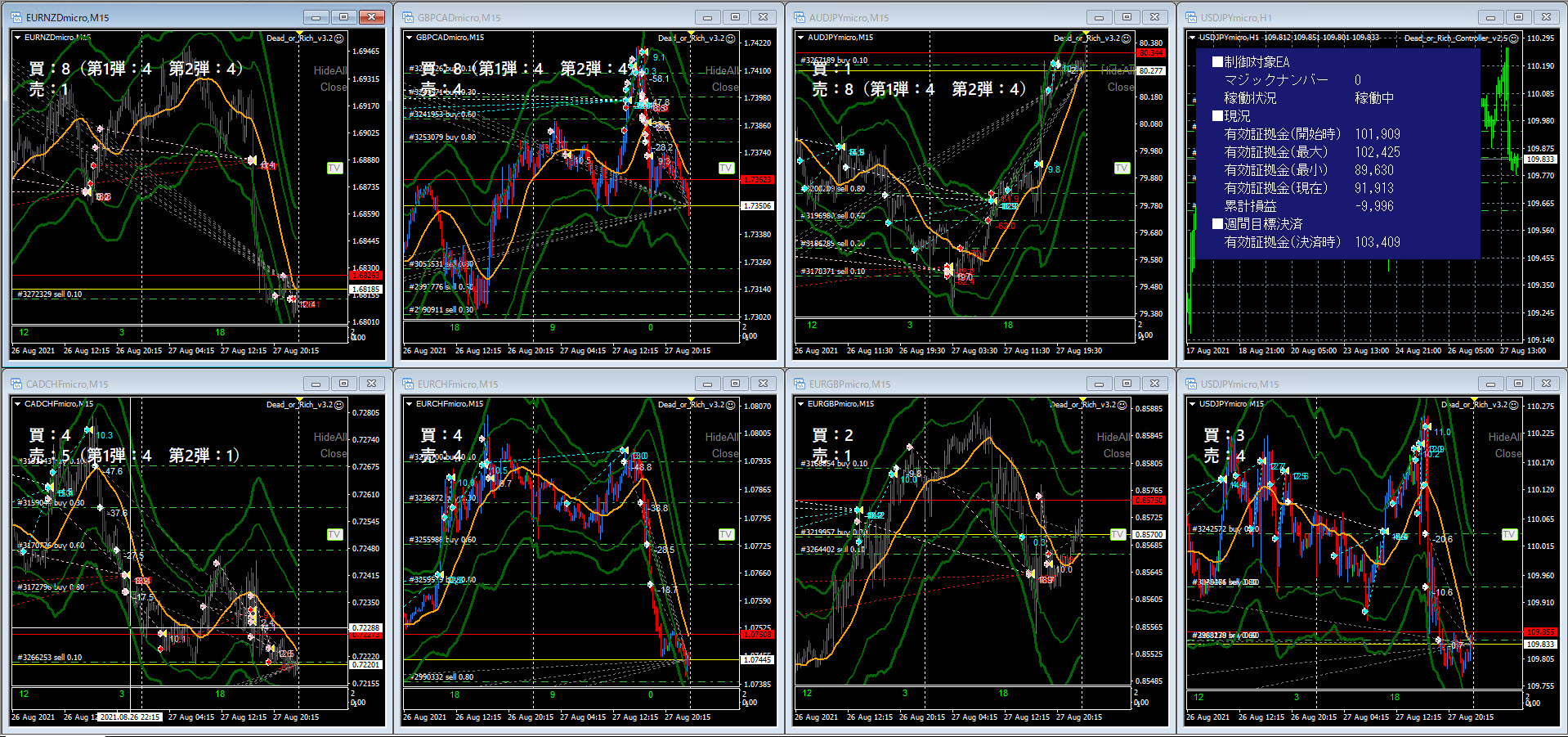Click the EA smiley icon in USDJPY M15 chart
The image size is (1568, 737).
click(x=1514, y=405)
